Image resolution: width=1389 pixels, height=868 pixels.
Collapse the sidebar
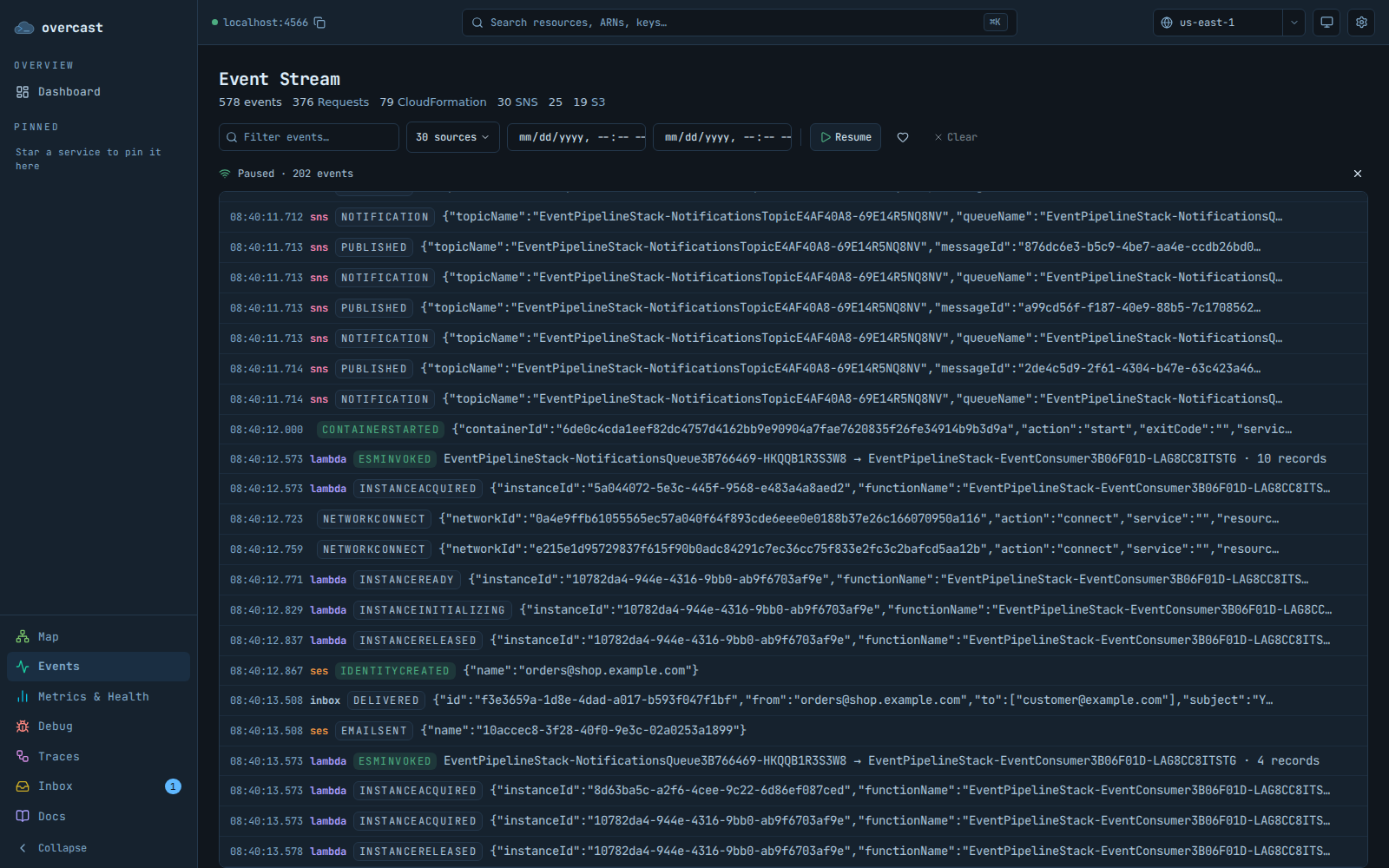pos(98,848)
